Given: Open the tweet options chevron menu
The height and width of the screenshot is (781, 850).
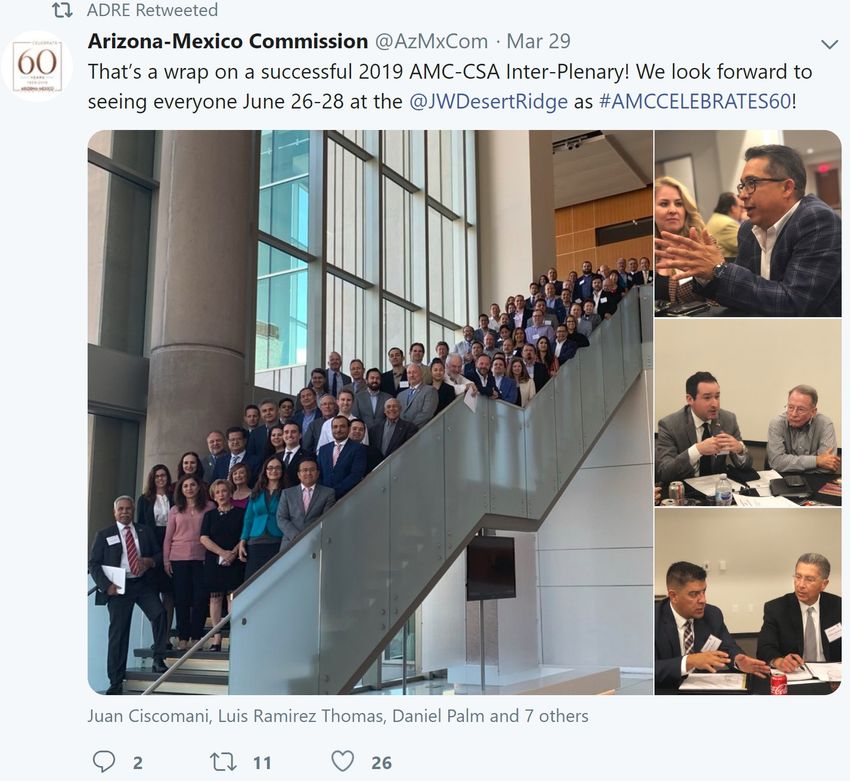Looking at the screenshot, I should (x=829, y=44).
